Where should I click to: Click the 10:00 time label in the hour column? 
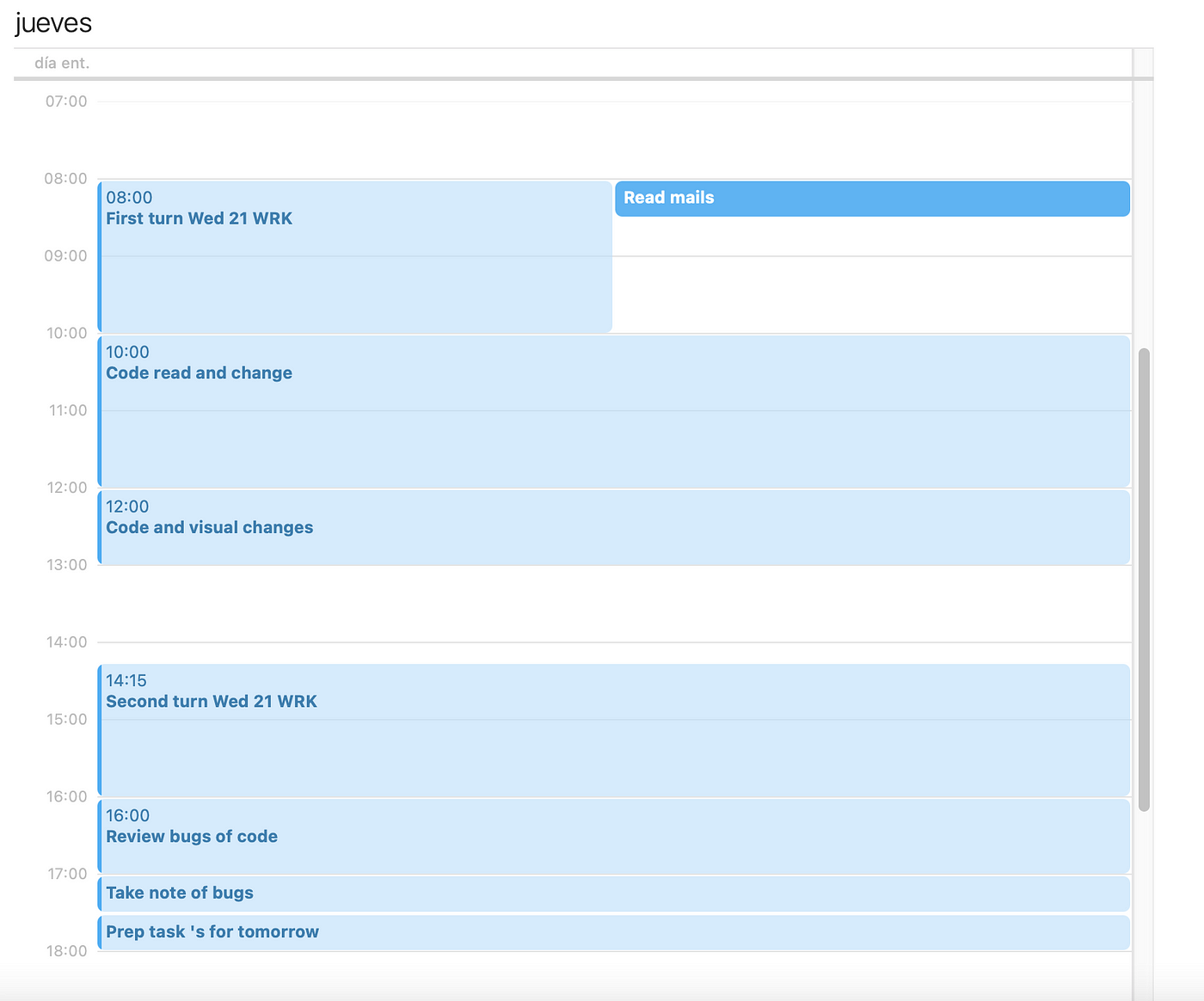coord(66,334)
